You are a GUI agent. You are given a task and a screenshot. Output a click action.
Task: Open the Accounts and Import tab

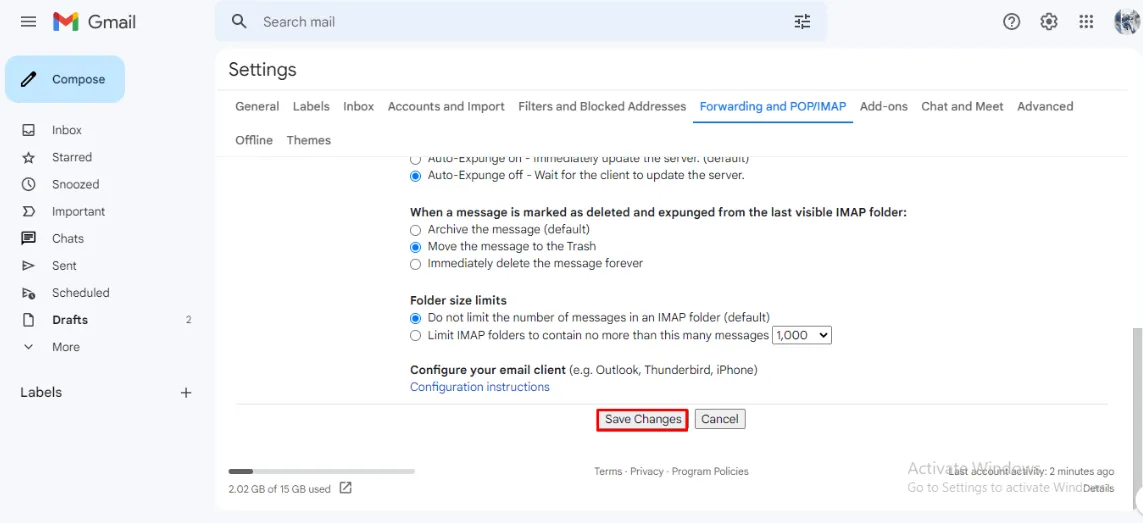pos(446,106)
